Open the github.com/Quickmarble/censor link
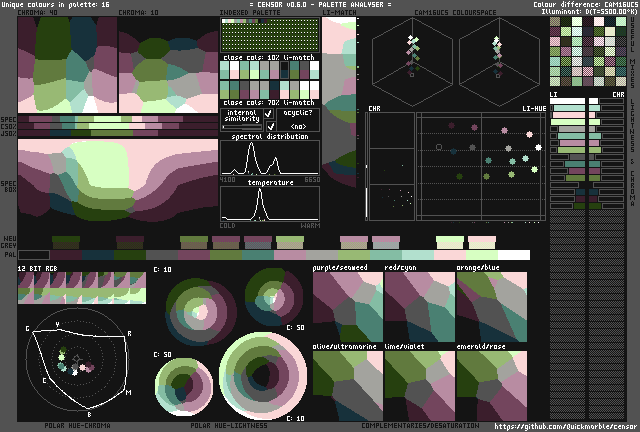Viewport: 640px width, 432px height. (566, 427)
